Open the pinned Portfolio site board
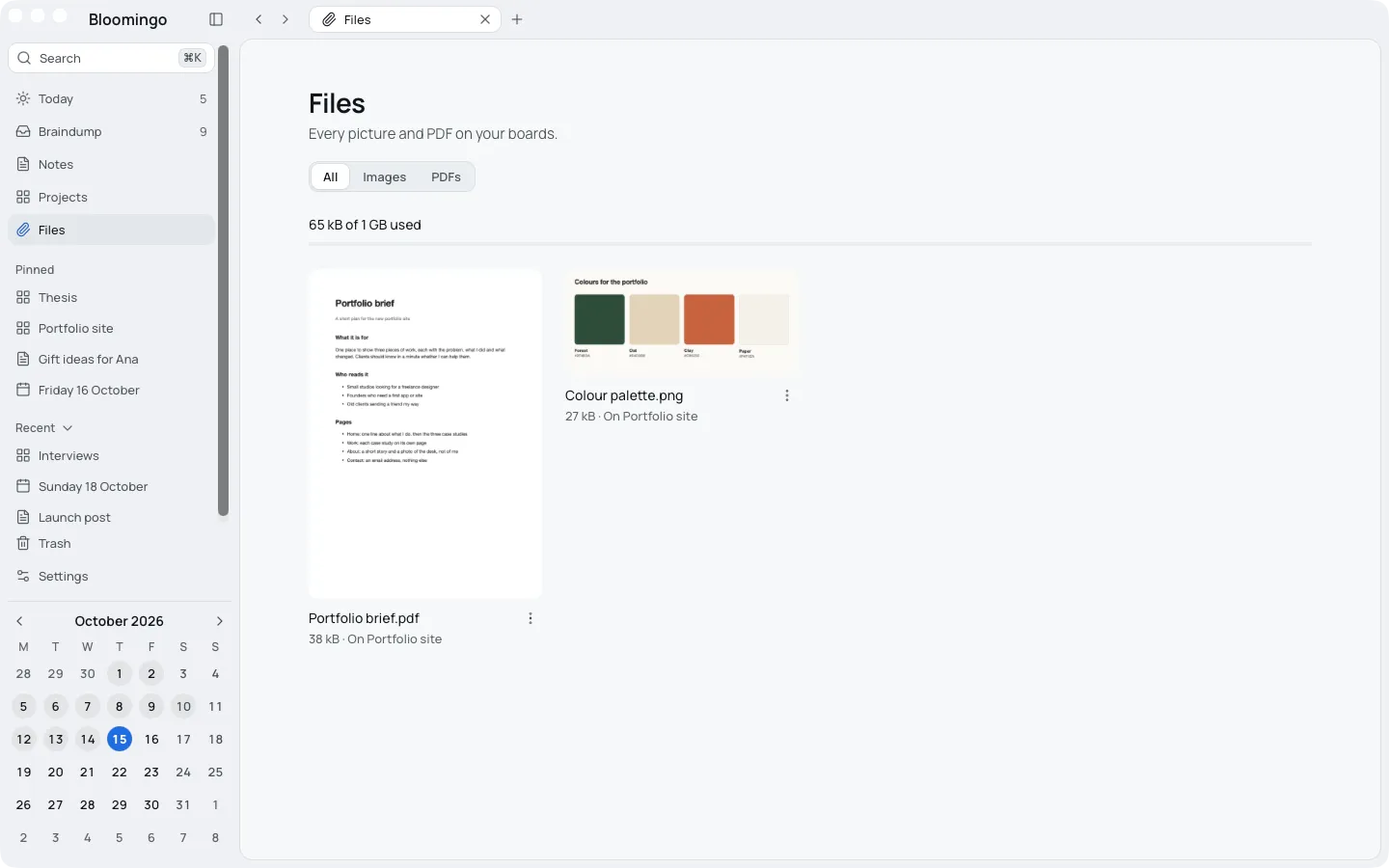Viewport: 1389px width, 868px height. [111, 328]
